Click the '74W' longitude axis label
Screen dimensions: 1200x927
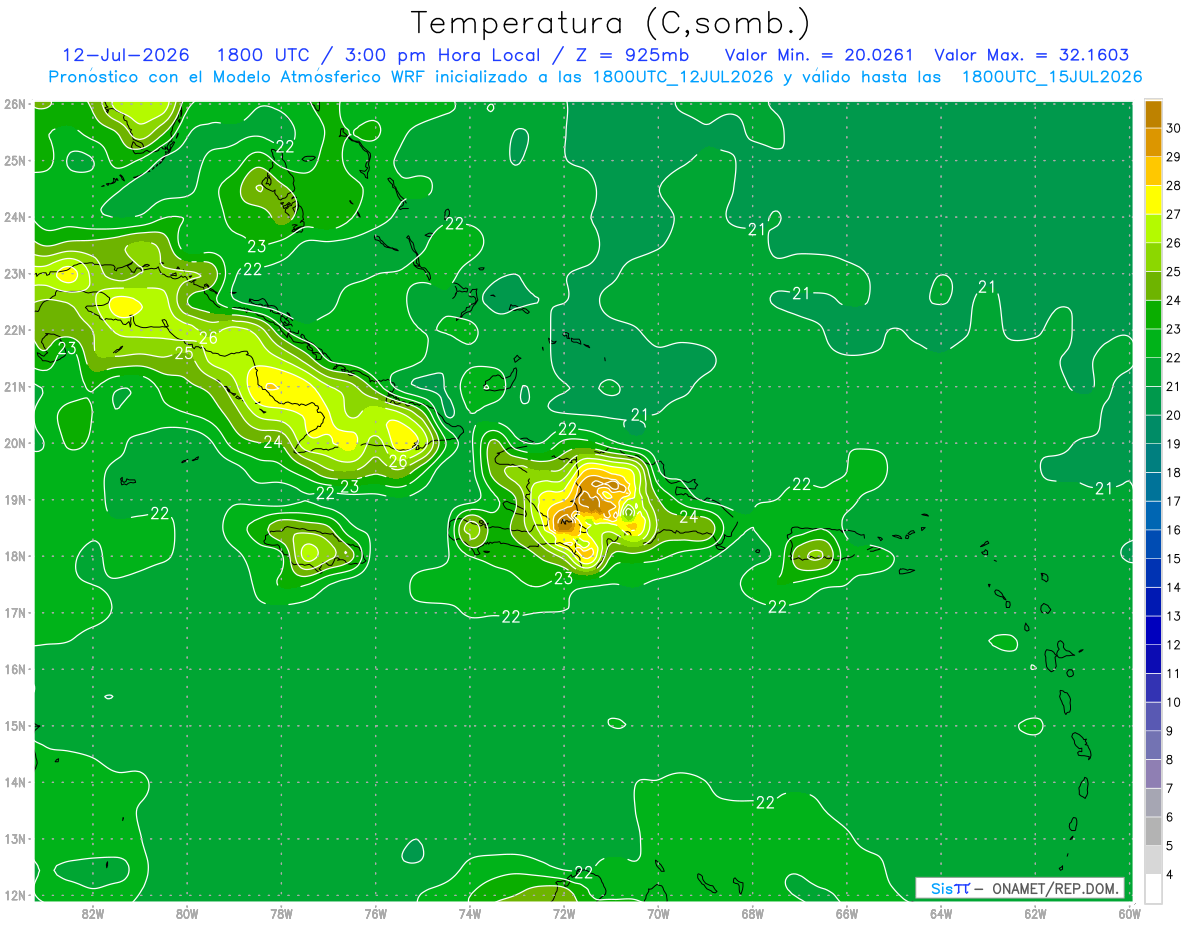coord(470,913)
